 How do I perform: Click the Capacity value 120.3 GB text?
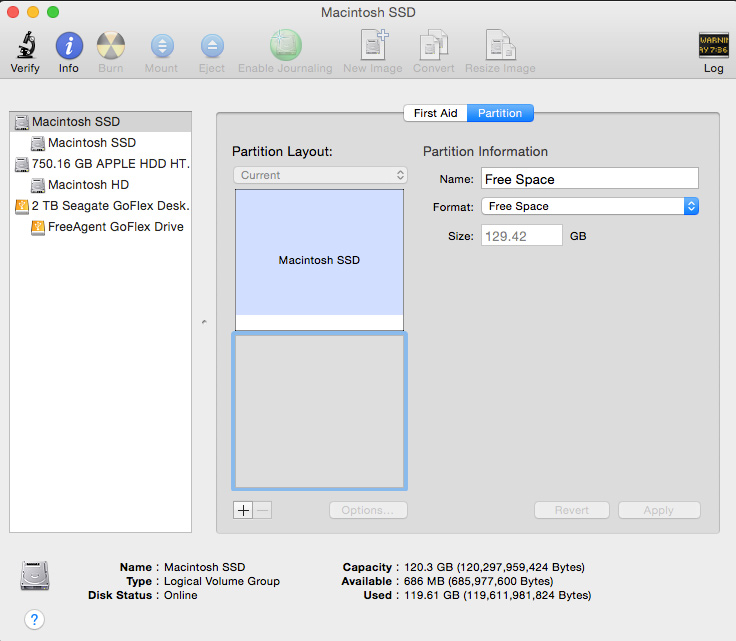494,567
